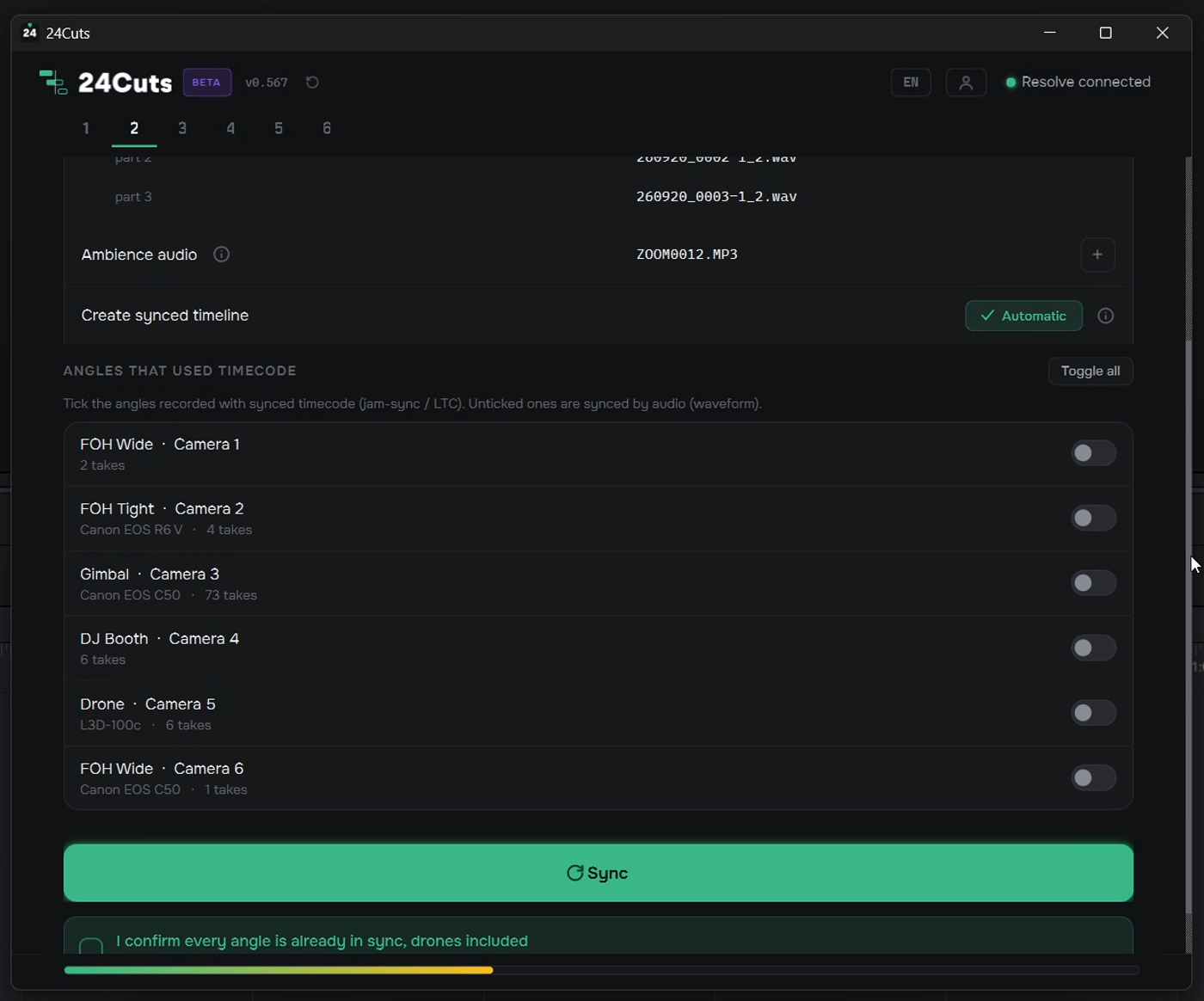Click the green Resolve connected status dot

click(x=1011, y=83)
